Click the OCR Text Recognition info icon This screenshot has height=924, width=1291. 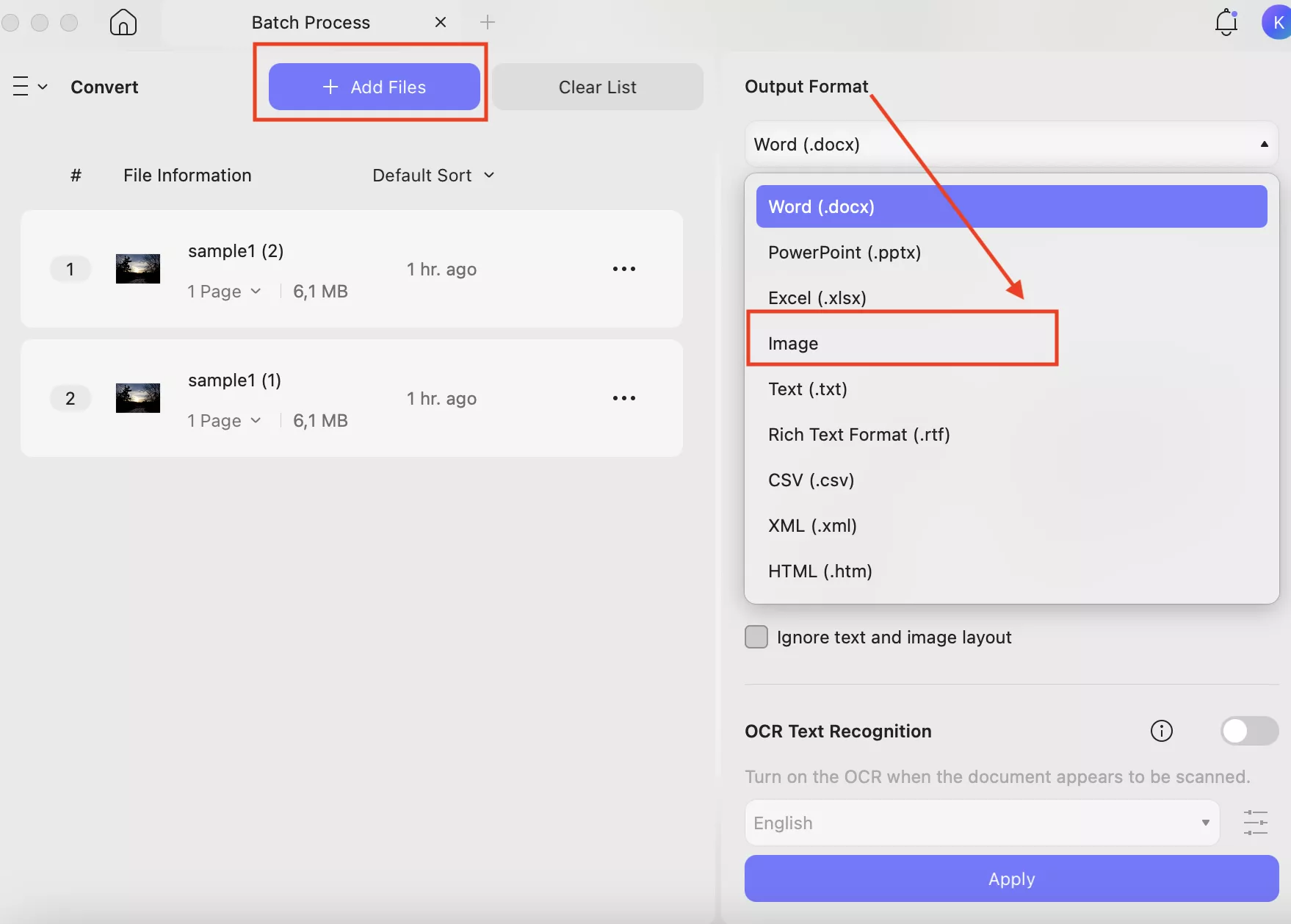(1161, 731)
